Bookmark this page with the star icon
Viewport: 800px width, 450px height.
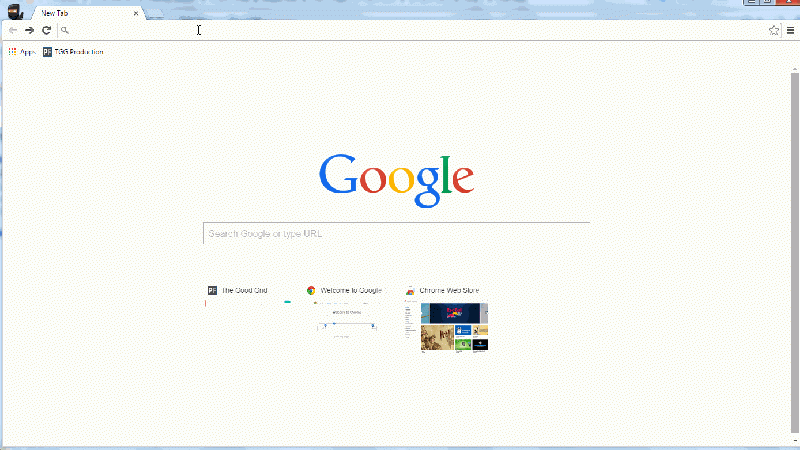[773, 31]
